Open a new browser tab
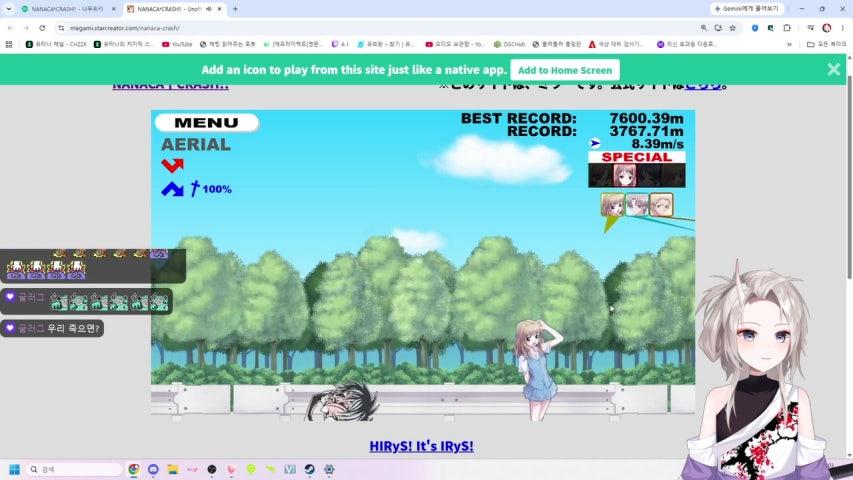This screenshot has width=853, height=480. click(x=235, y=9)
